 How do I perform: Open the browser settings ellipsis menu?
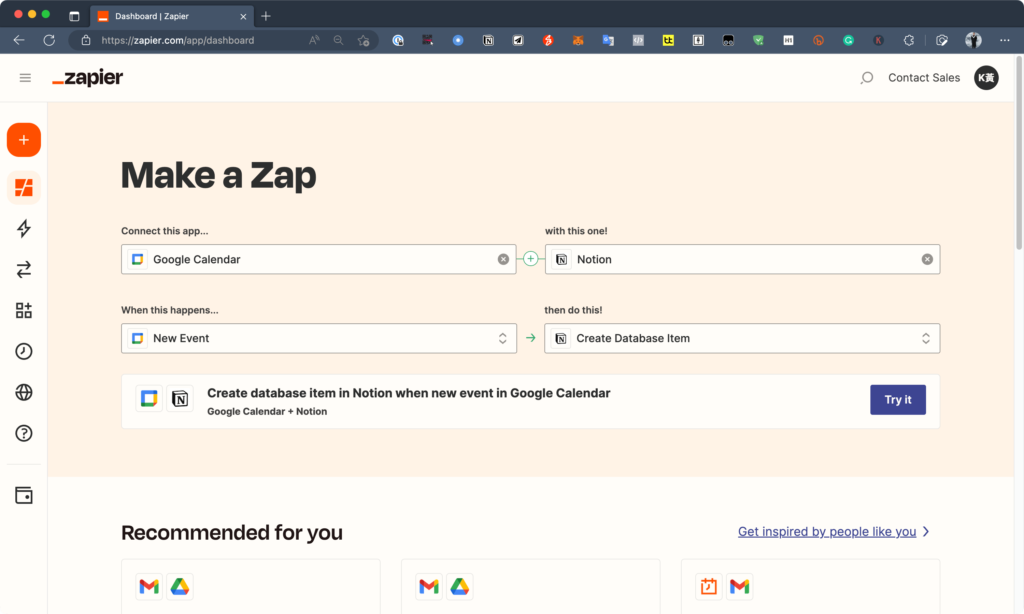(1004, 40)
